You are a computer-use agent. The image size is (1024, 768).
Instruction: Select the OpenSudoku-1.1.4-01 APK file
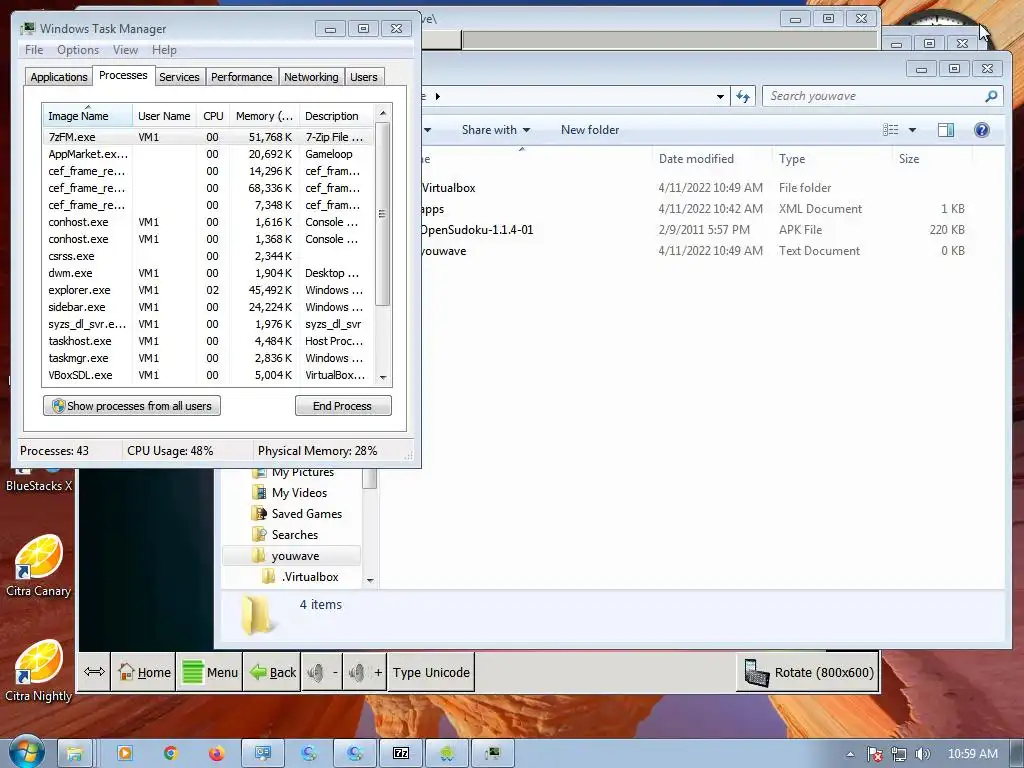476,230
